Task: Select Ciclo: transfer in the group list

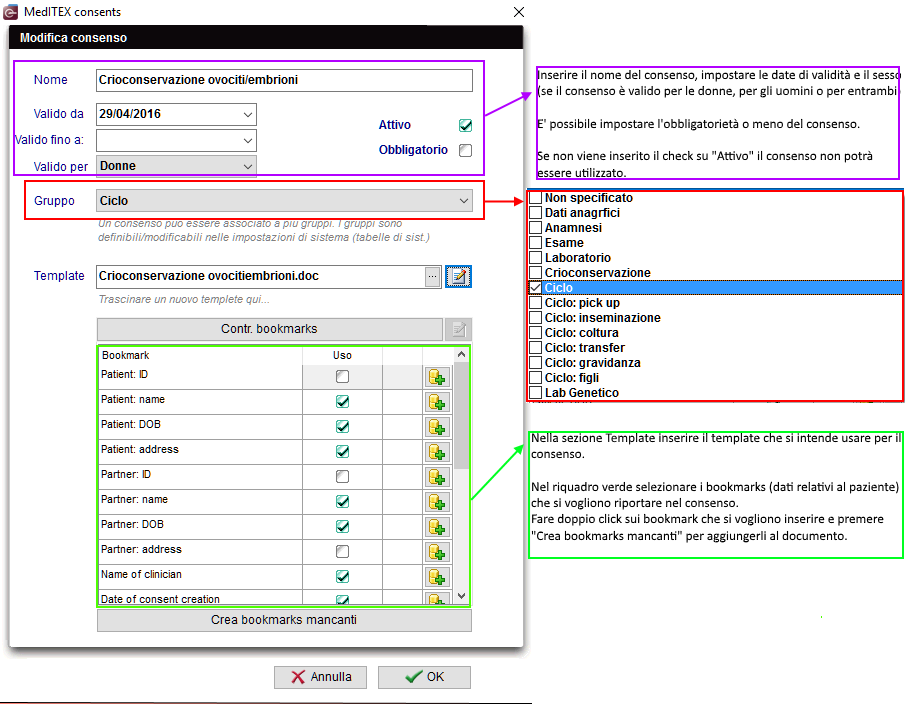Action: click(584, 348)
